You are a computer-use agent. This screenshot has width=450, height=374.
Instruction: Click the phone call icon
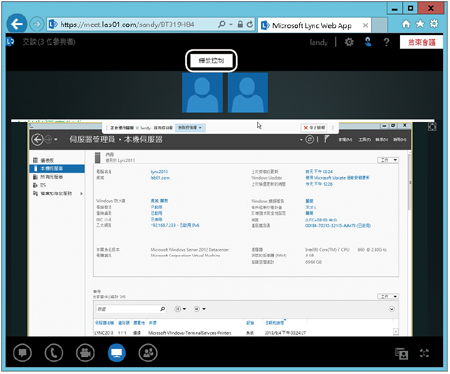click(x=54, y=353)
